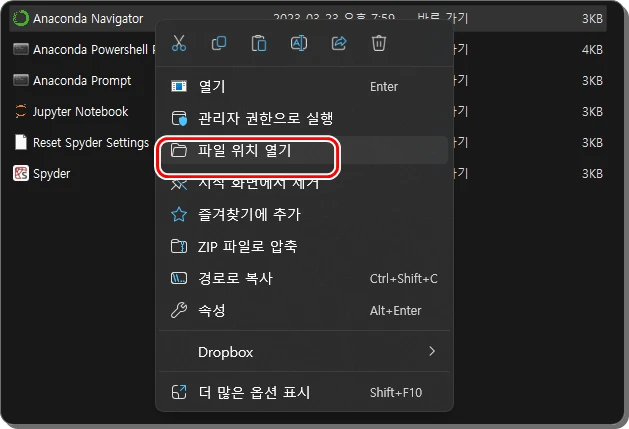Open 속성 properties entry
Screen dimensions: 629x429
click(304, 310)
